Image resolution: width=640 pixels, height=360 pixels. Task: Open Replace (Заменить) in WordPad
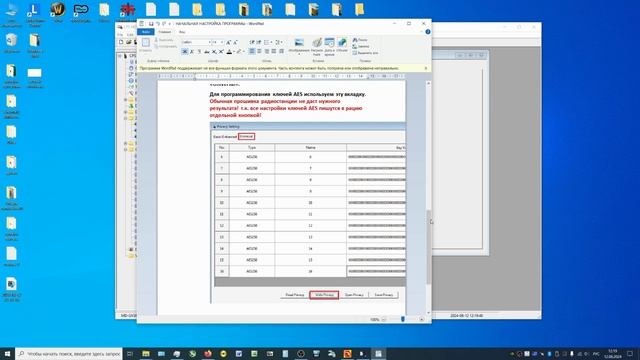click(x=361, y=47)
